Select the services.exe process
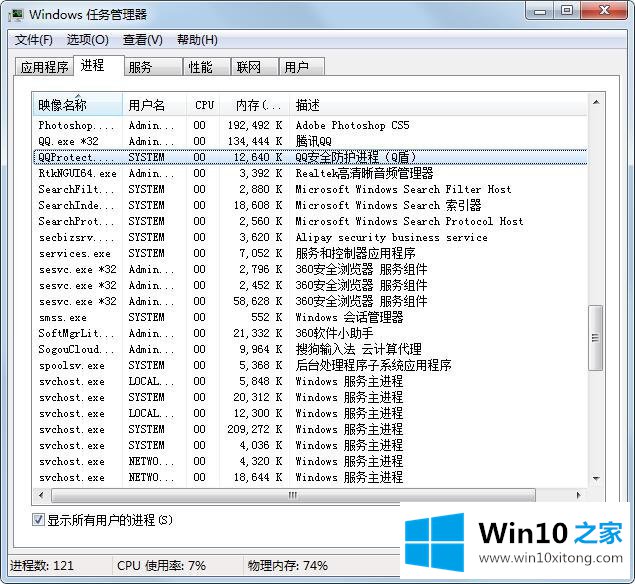Screen dimensions: 635x584 [310, 253]
